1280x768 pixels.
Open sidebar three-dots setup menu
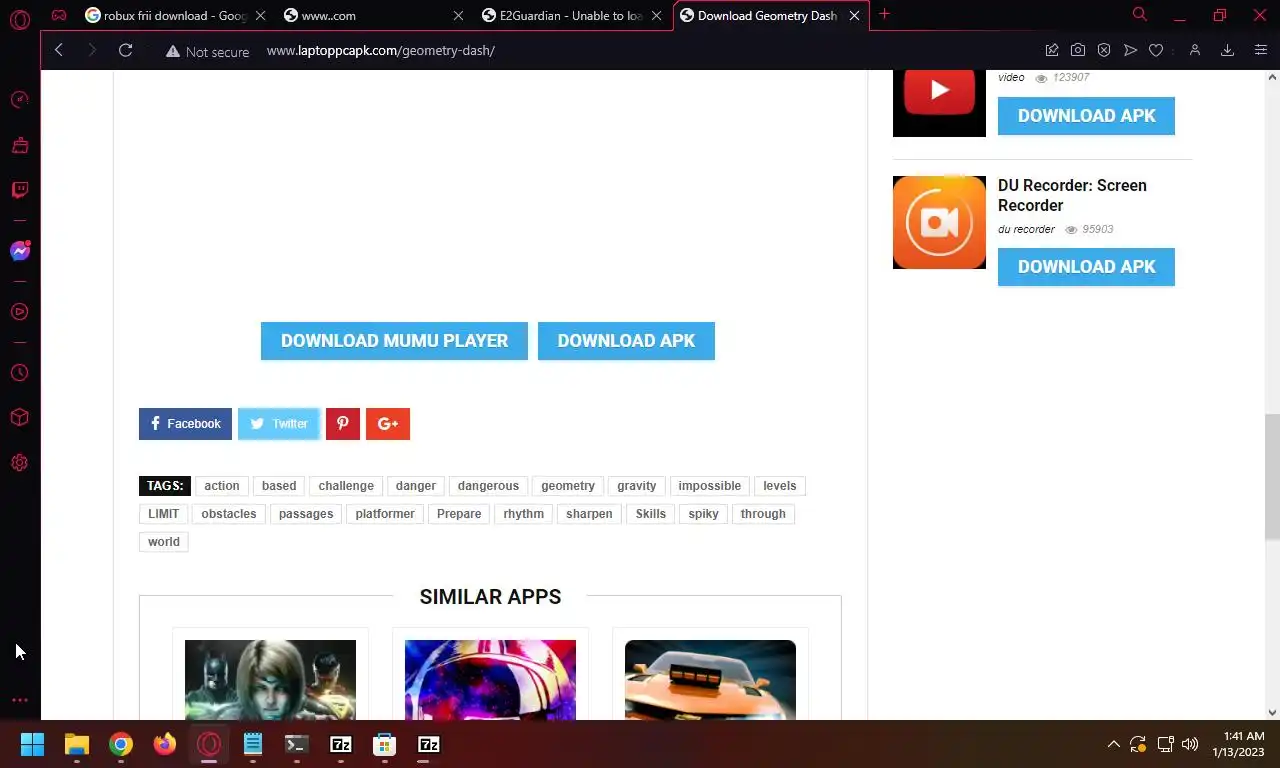(19, 700)
